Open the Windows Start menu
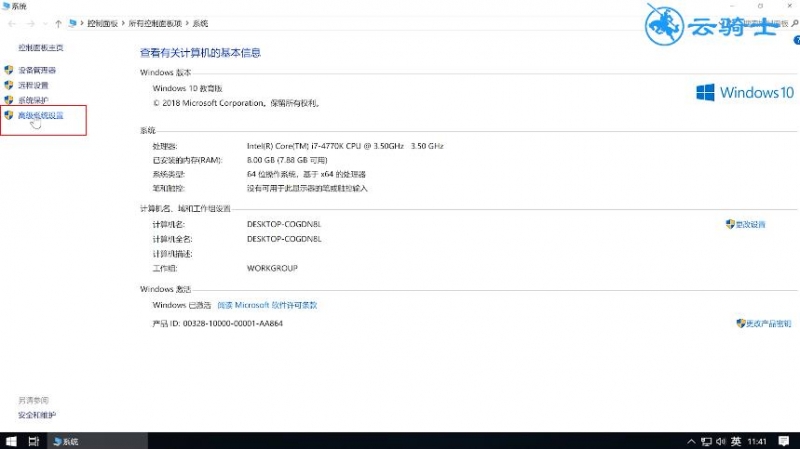The image size is (800, 449). (x=11, y=441)
